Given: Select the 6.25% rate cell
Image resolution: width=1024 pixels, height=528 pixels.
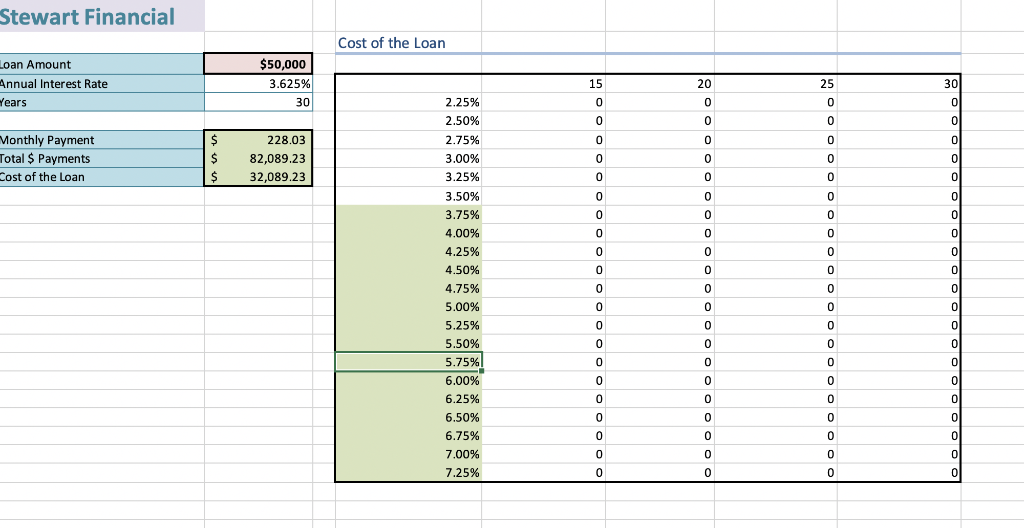Looking at the screenshot, I should coord(409,399).
